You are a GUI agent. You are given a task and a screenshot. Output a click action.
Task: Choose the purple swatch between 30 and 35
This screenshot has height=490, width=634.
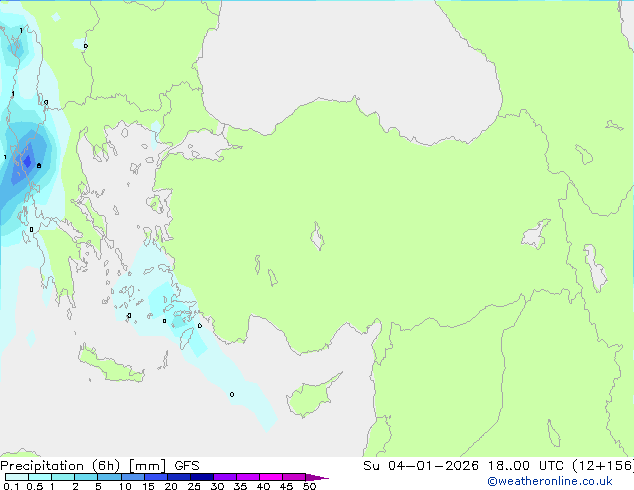click(225, 477)
